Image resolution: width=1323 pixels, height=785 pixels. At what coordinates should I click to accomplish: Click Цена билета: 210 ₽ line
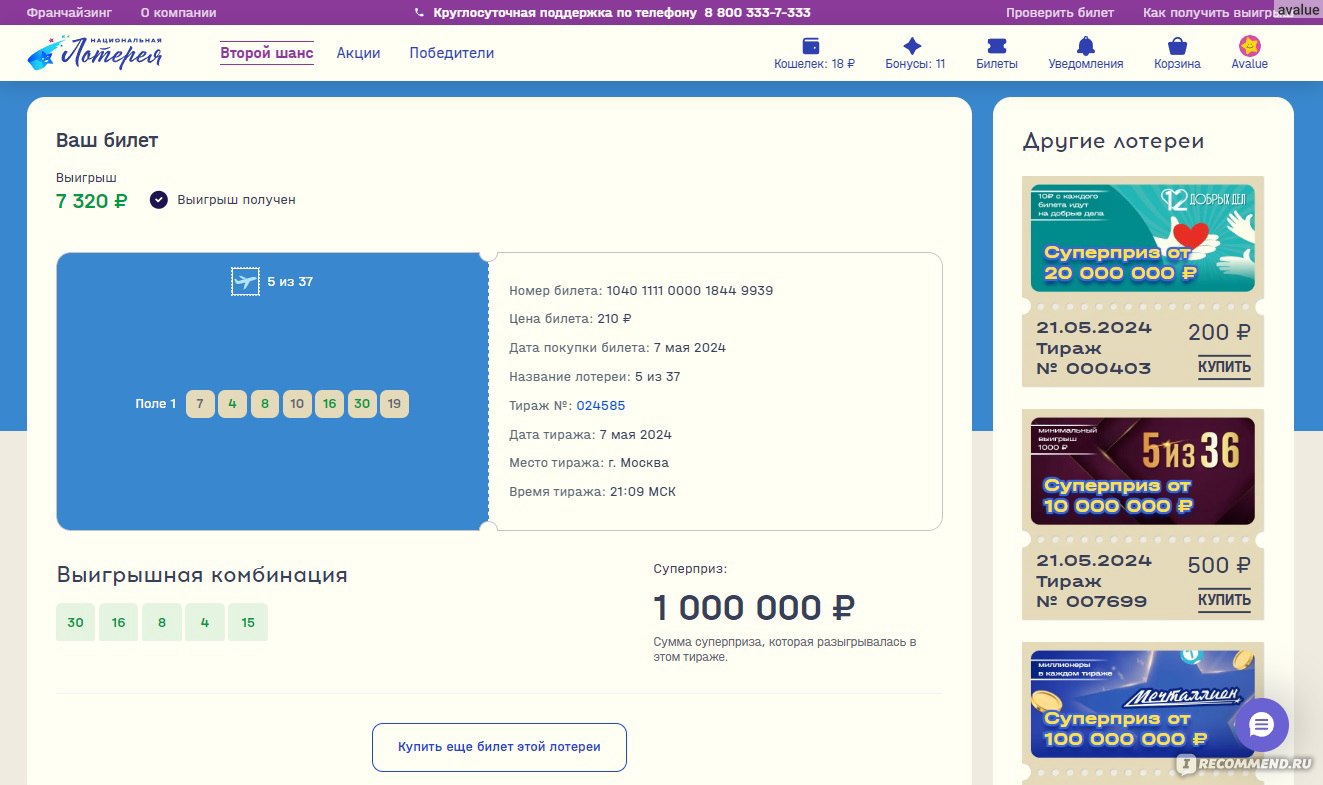coord(570,319)
